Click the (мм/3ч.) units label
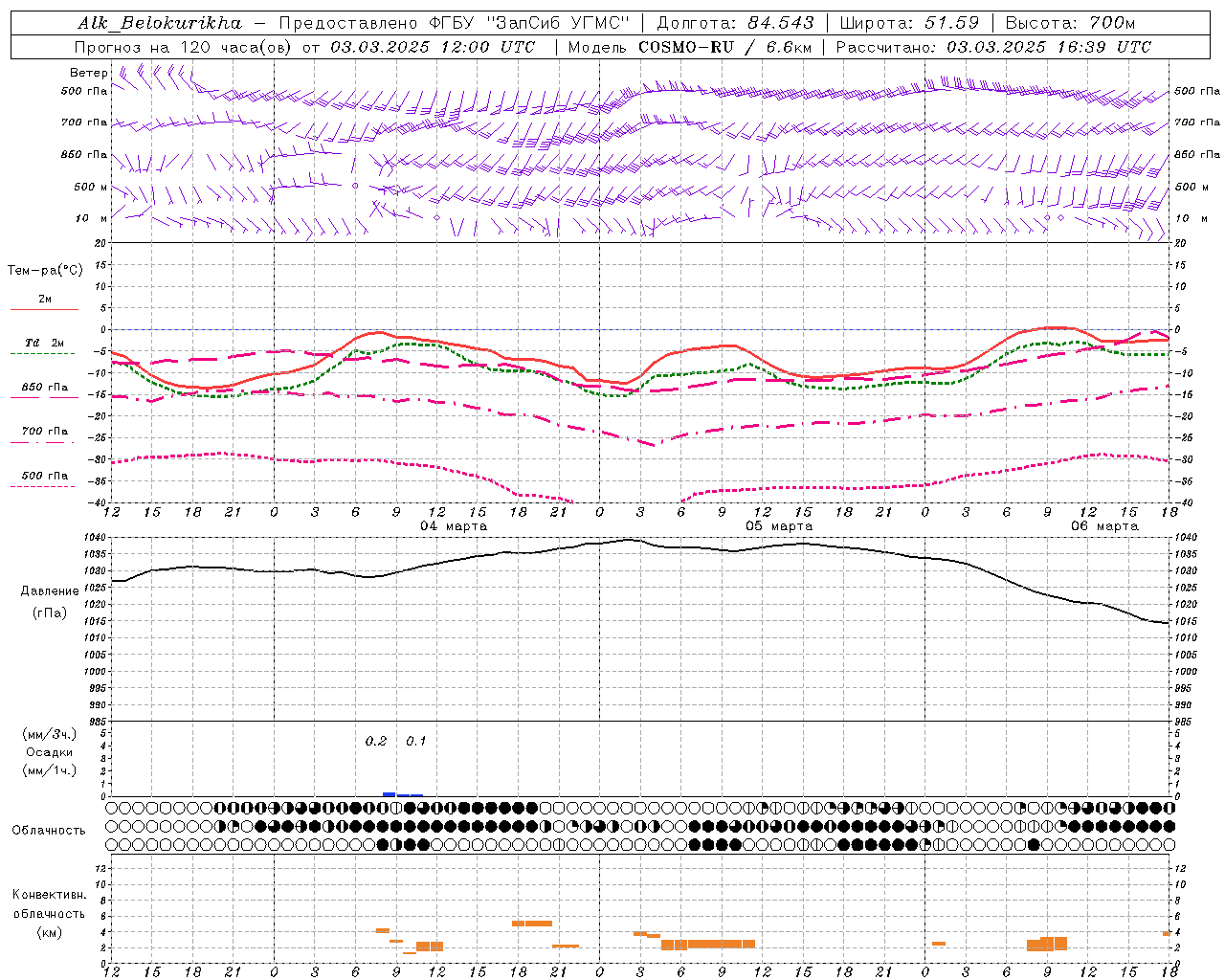The width and height of the screenshot is (1225, 980). click(x=50, y=734)
